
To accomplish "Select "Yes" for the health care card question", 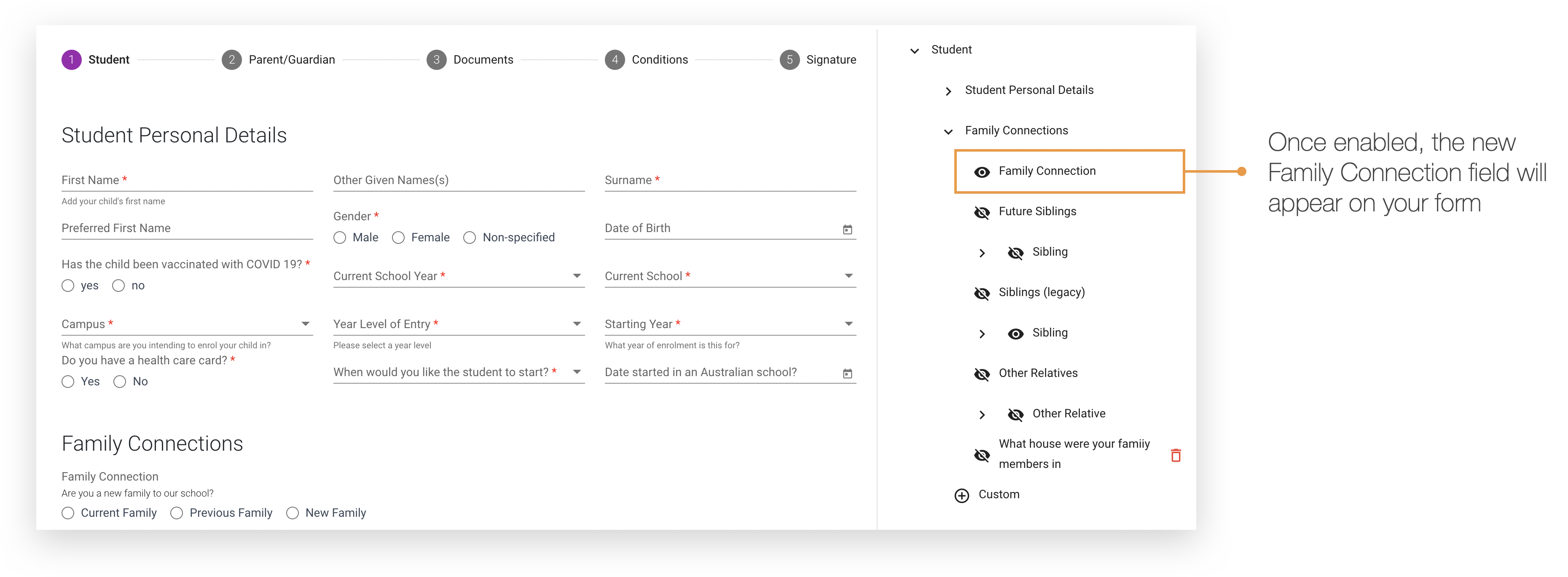I will (x=67, y=381).
